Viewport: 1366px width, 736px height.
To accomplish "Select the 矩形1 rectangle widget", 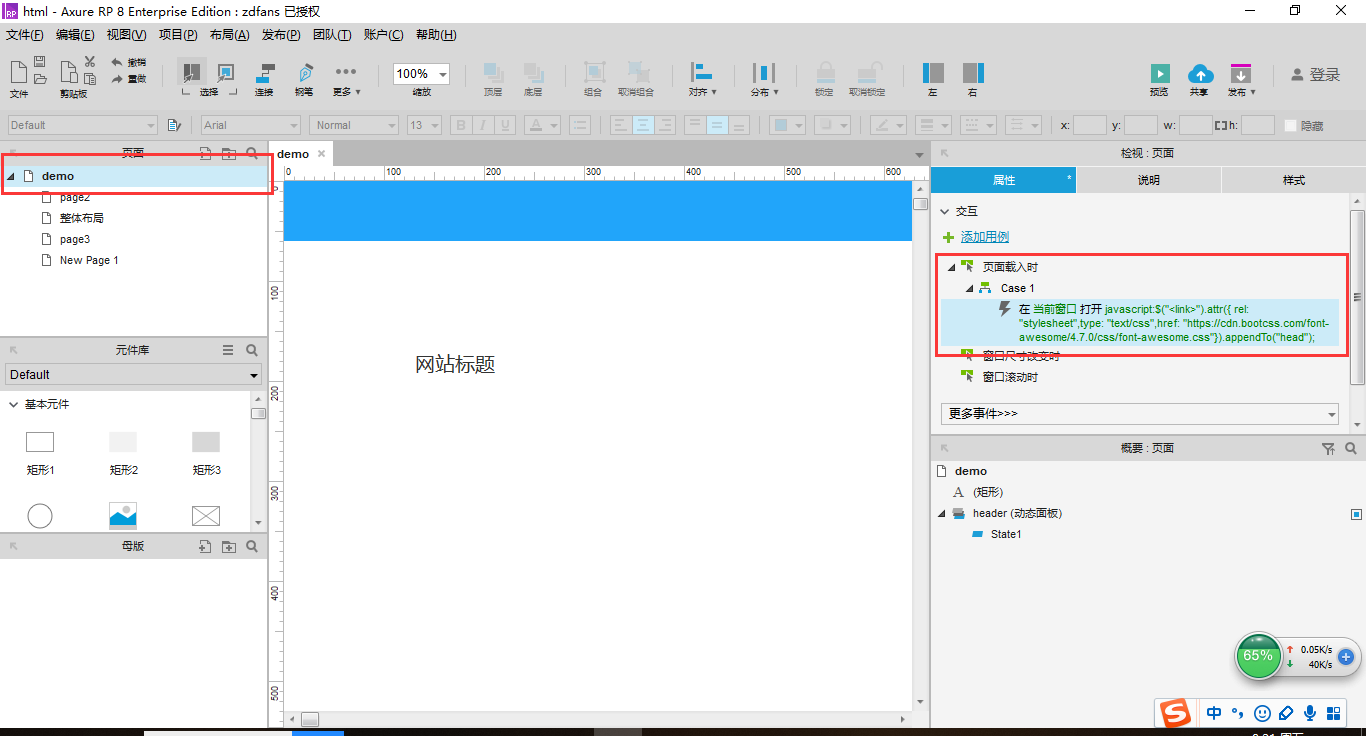I will [40, 452].
